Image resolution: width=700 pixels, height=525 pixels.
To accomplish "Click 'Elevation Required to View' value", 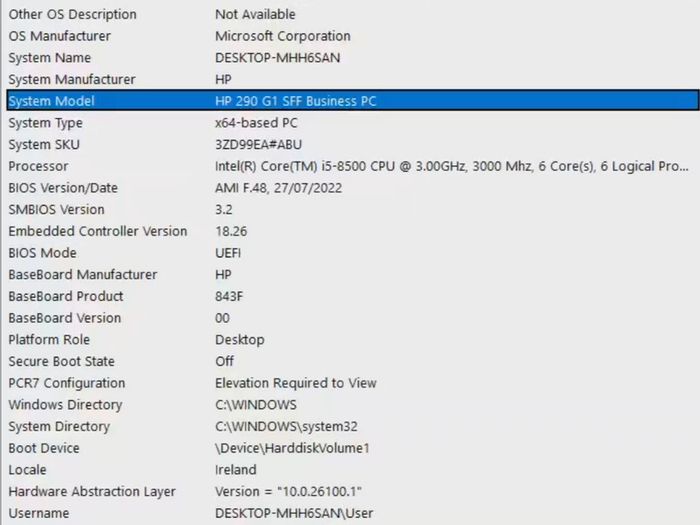I will coord(296,383).
